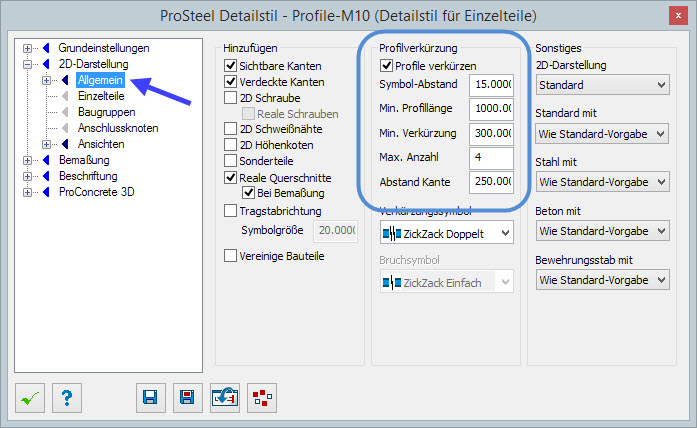Expand the Allgemein tree node

click(x=46, y=80)
